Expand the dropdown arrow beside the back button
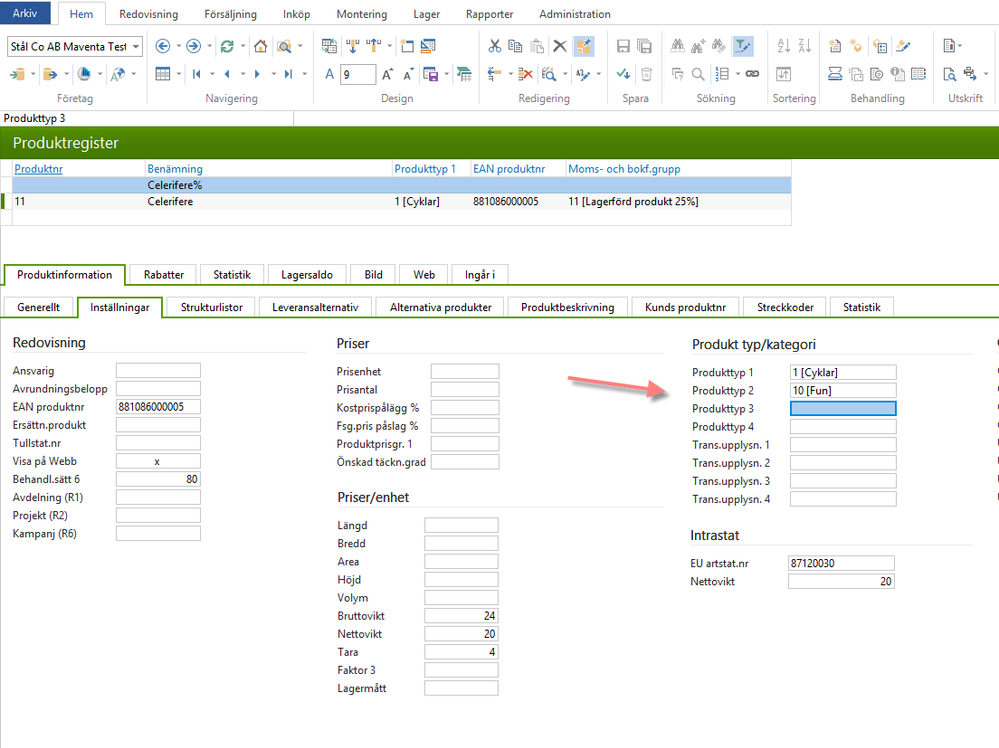Viewport: 999px width, 748px height. (x=178, y=46)
